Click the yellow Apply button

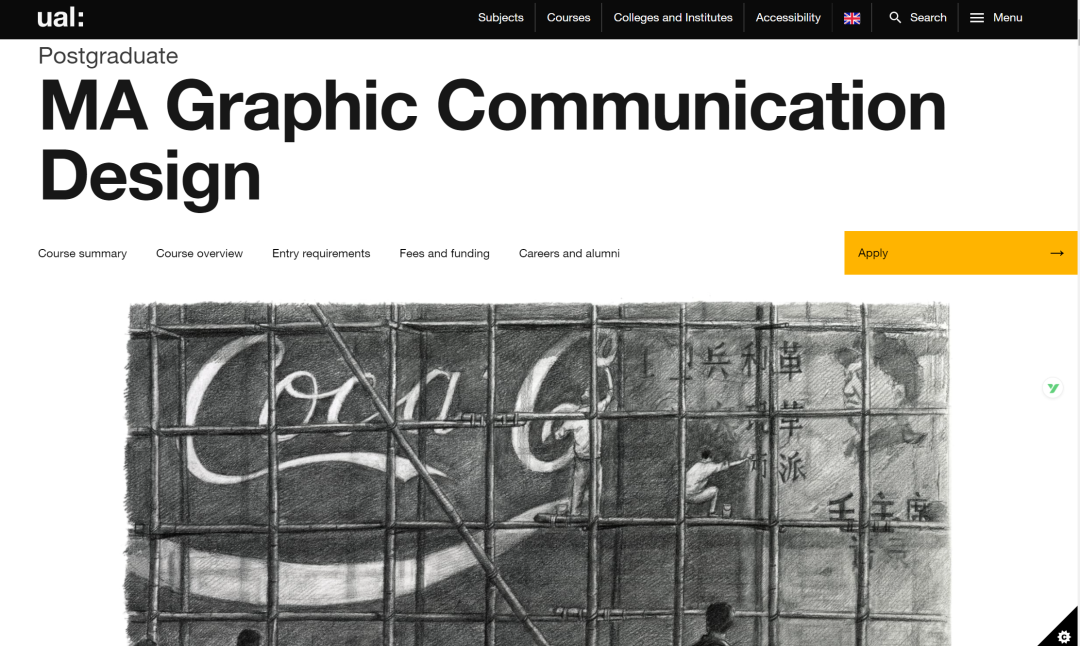pyautogui.click(x=960, y=253)
